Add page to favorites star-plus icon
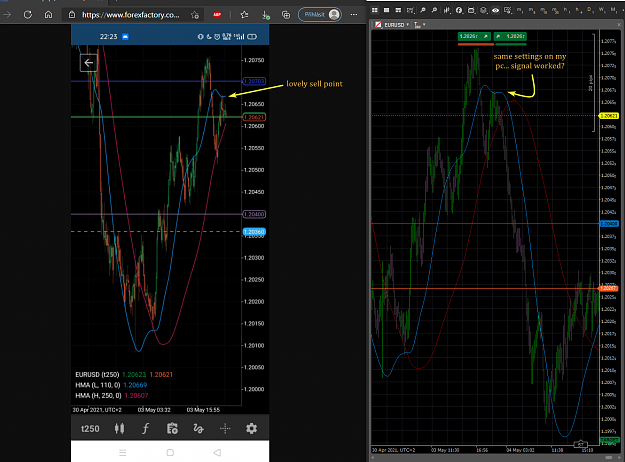The height and width of the screenshot is (462, 625). [x=195, y=15]
